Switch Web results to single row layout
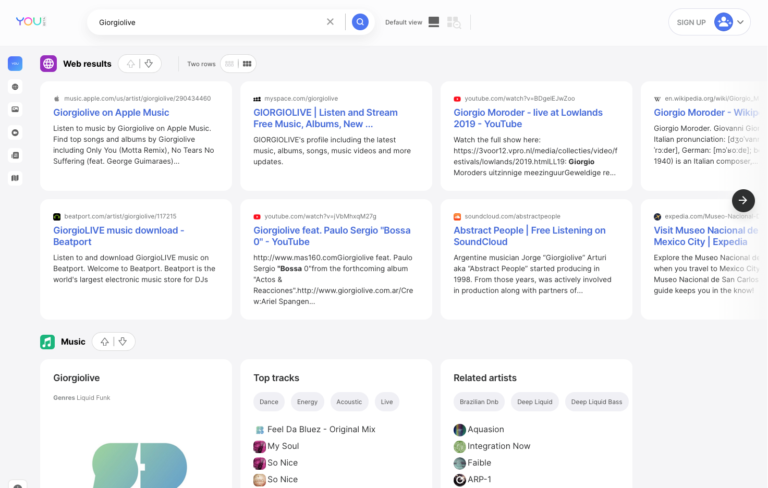768x488 pixels. [229, 64]
